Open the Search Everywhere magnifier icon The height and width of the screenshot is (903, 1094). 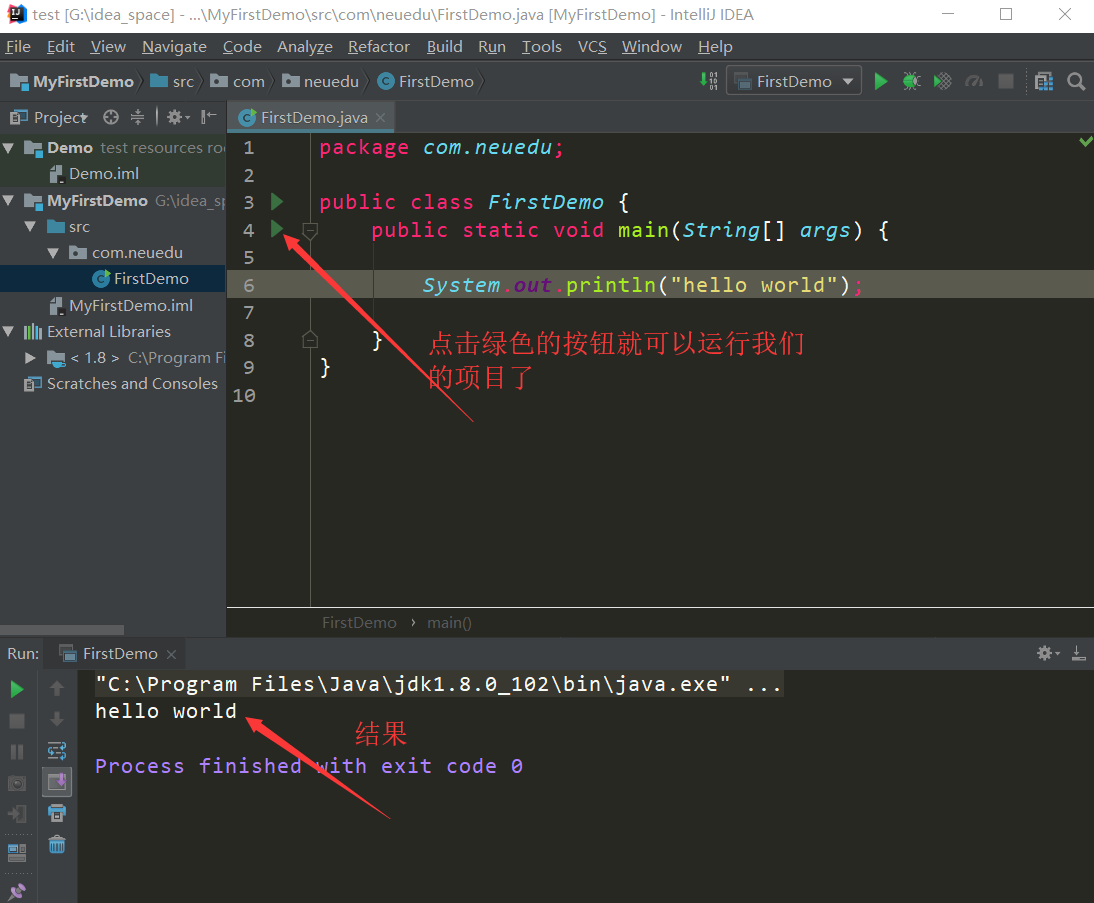[x=1076, y=81]
